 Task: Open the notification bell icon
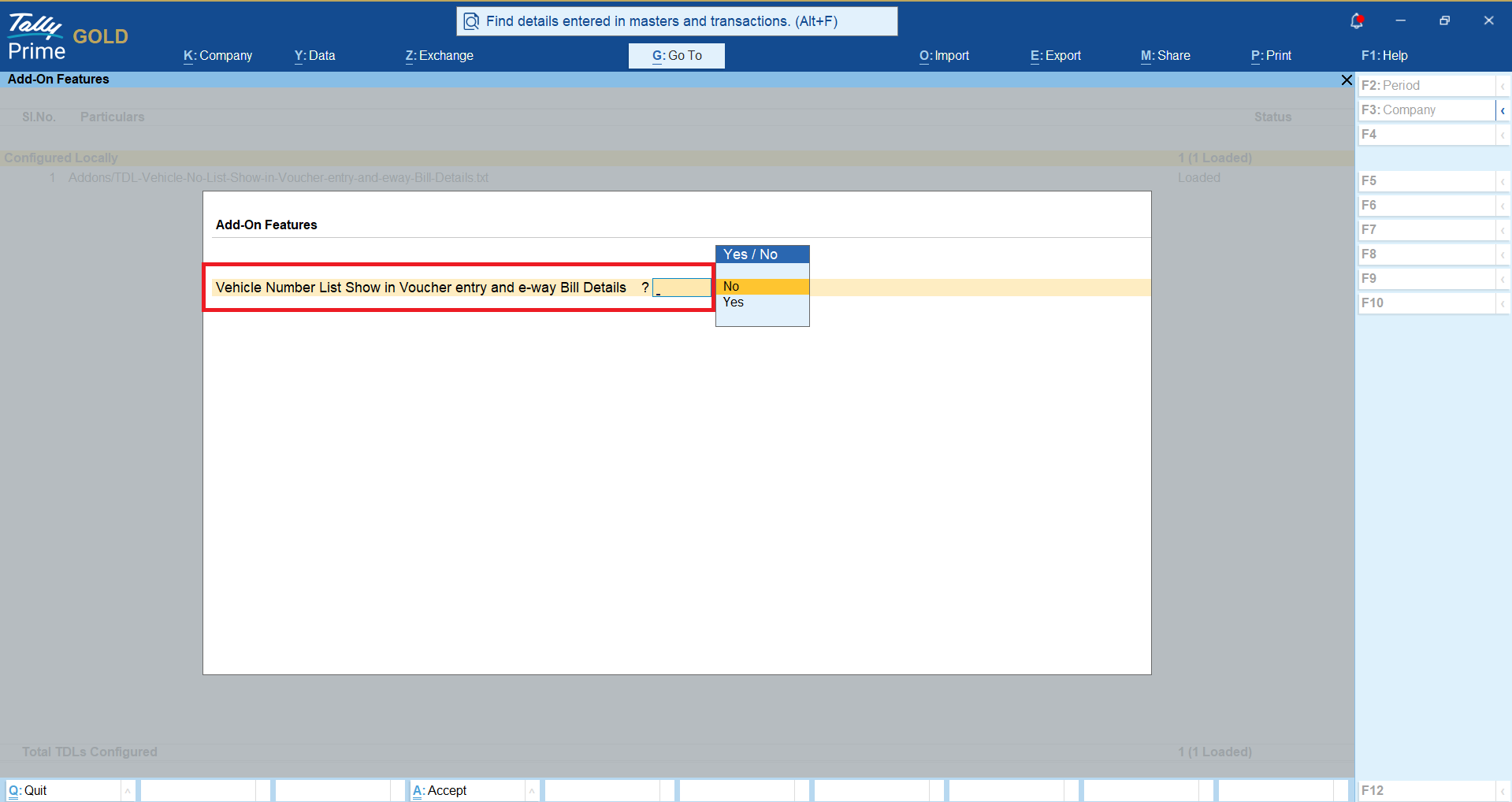click(1357, 21)
